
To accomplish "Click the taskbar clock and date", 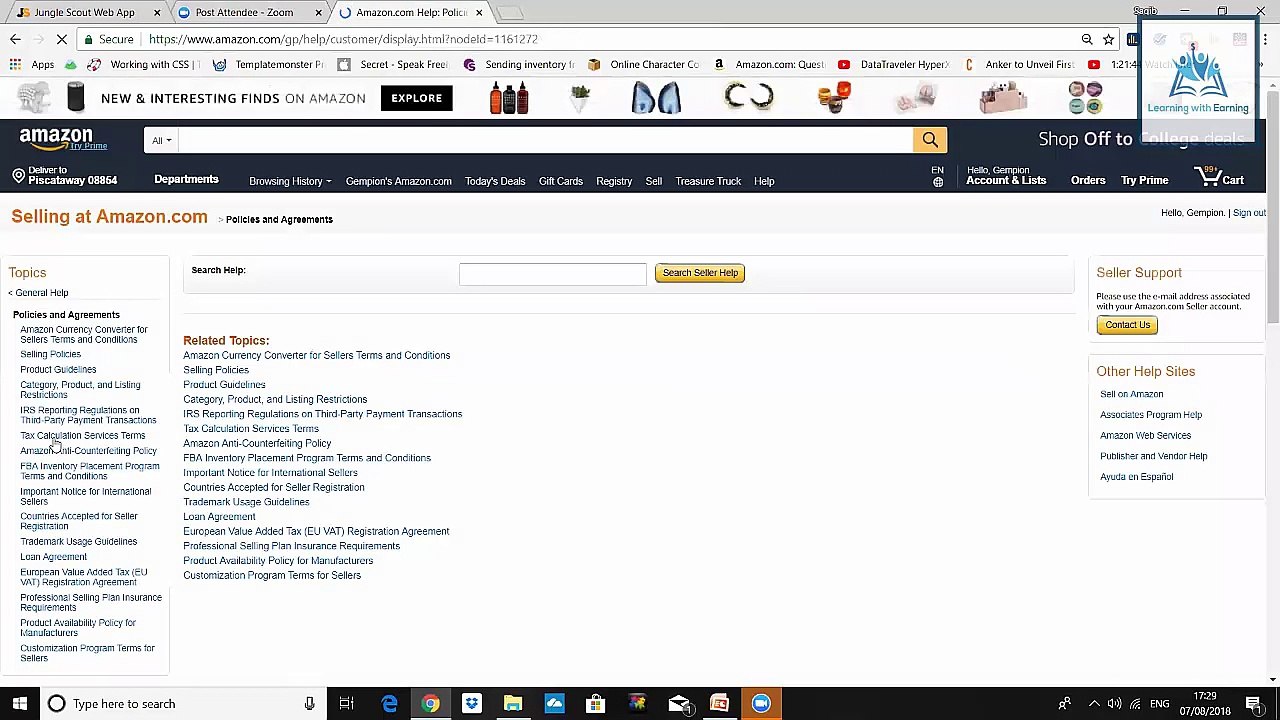I will point(1206,704).
